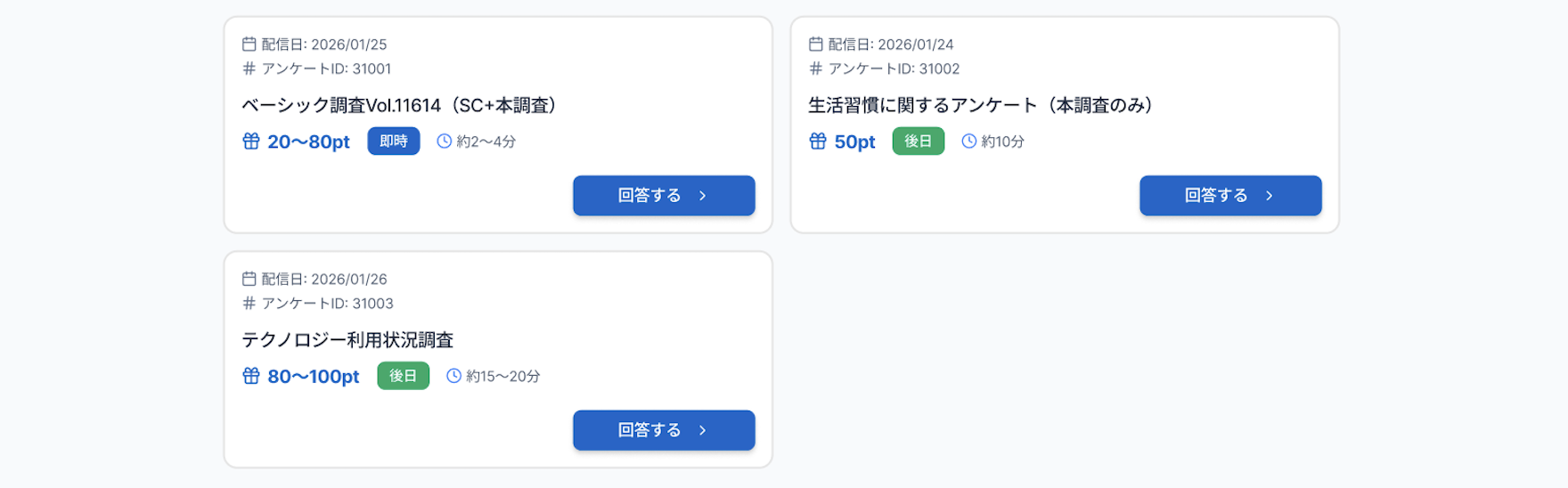
Task: Click calendar icon beside 配信日 2026/01/24
Action: coord(816,45)
